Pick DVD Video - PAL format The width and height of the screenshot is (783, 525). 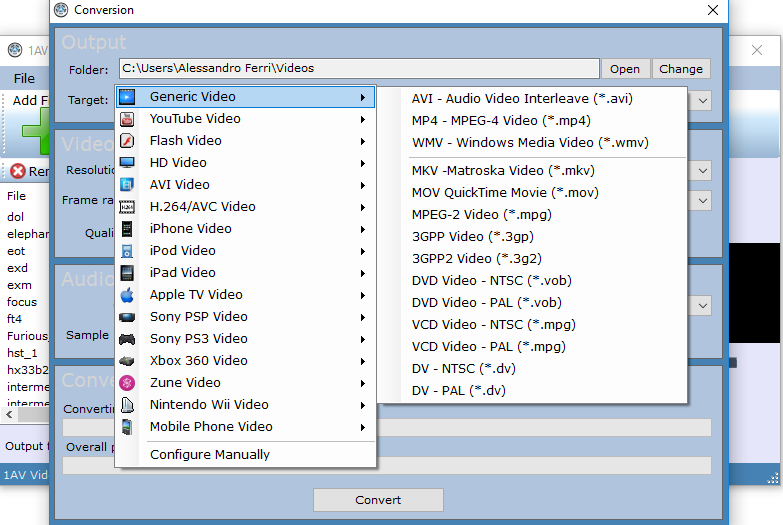coord(532,303)
